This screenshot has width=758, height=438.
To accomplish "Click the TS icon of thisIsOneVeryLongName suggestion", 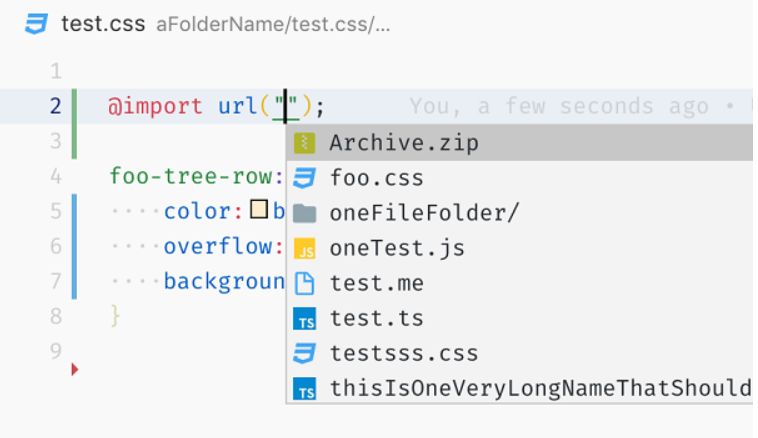I will click(x=305, y=388).
